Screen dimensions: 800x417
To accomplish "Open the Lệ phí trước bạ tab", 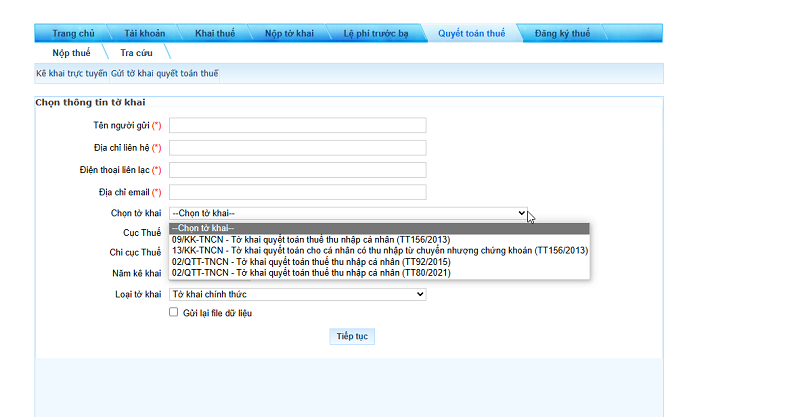I will click(x=376, y=33).
